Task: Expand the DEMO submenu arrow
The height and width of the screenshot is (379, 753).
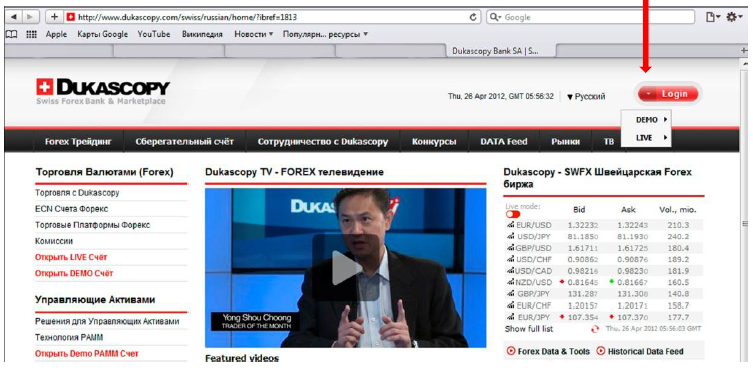Action: point(666,120)
